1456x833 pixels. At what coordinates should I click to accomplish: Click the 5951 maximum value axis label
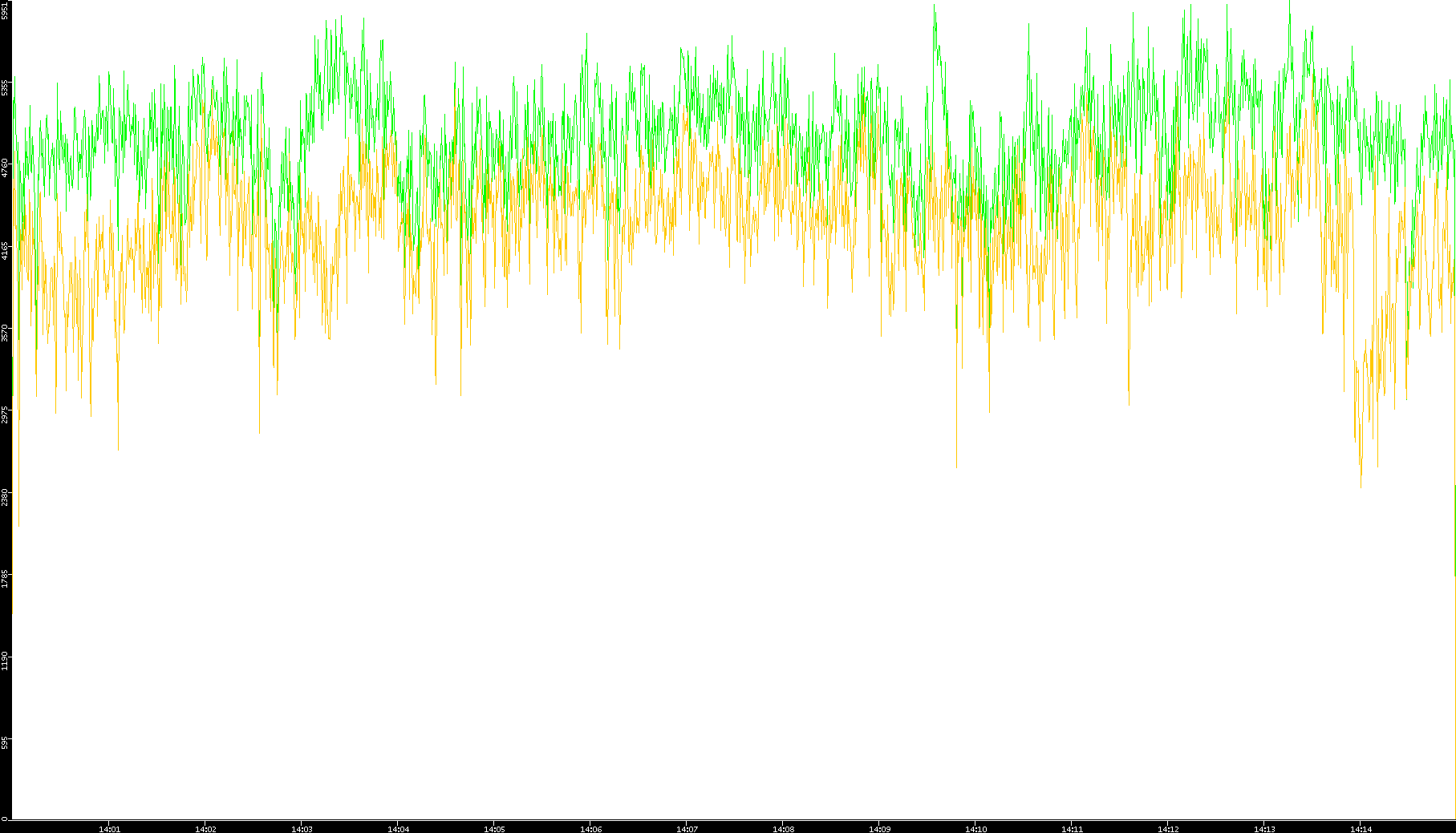coord(5,10)
